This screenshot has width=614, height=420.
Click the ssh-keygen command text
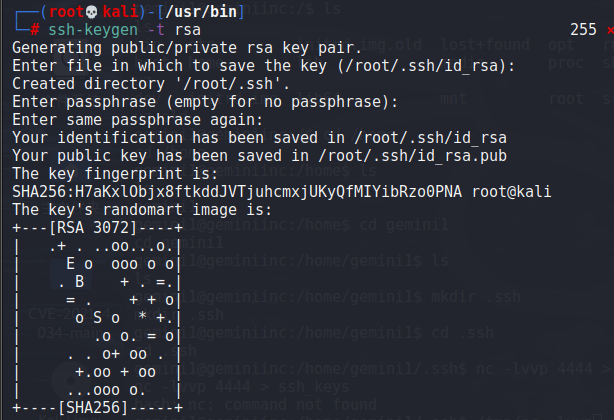point(90,29)
